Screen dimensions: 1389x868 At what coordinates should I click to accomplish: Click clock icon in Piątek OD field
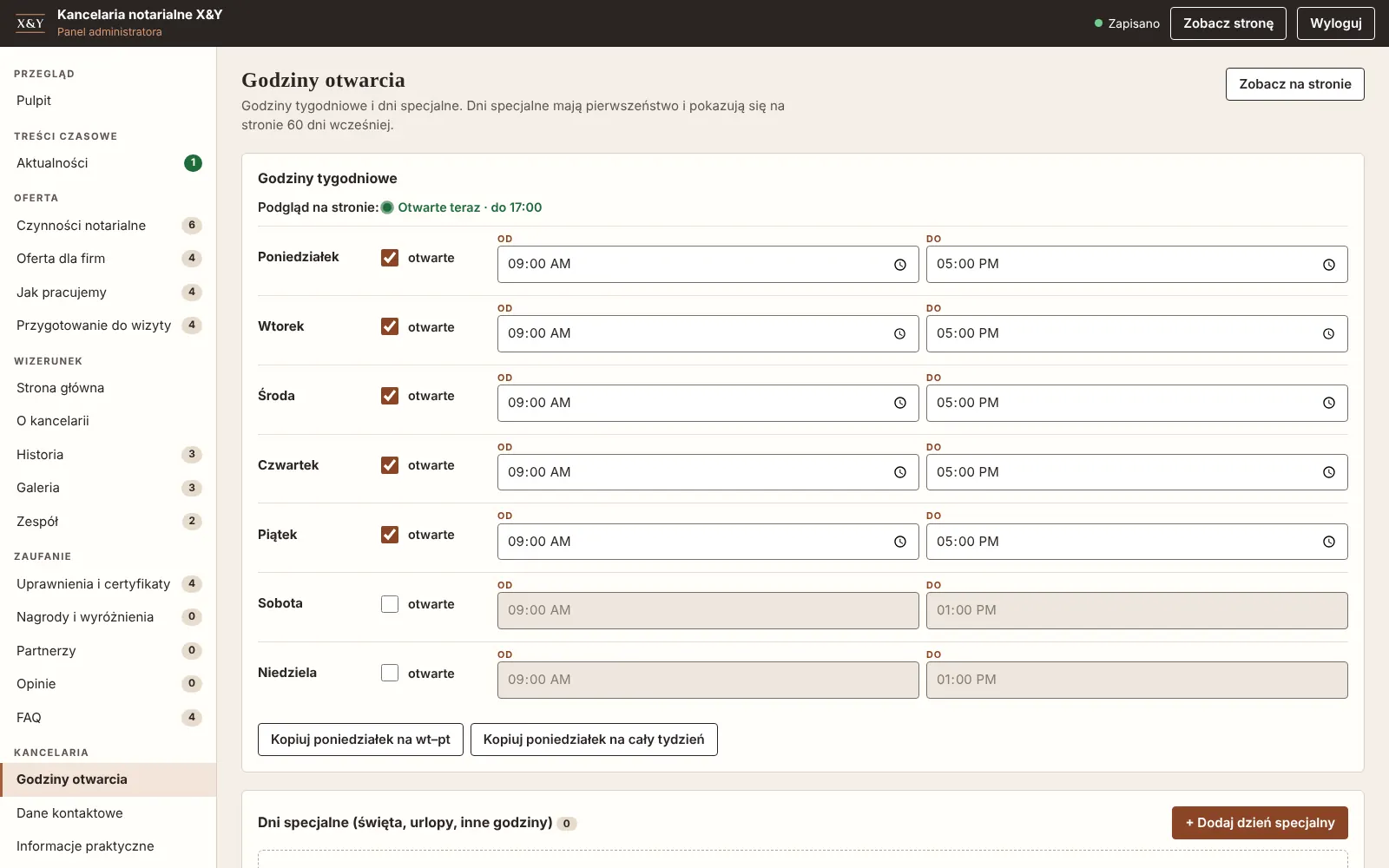900,542
